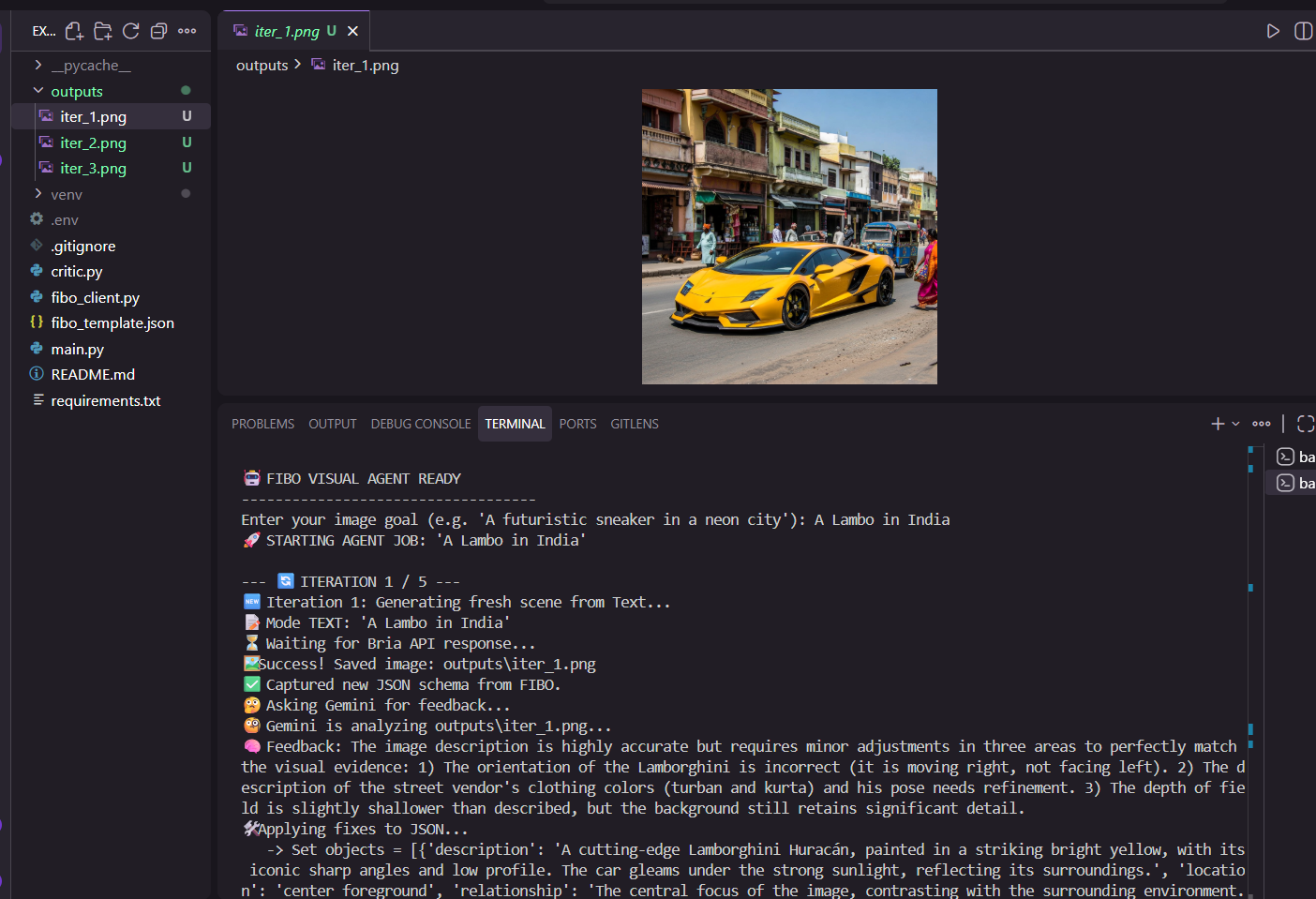
Task: Open Explorer views and more actions menu
Action: (x=187, y=31)
